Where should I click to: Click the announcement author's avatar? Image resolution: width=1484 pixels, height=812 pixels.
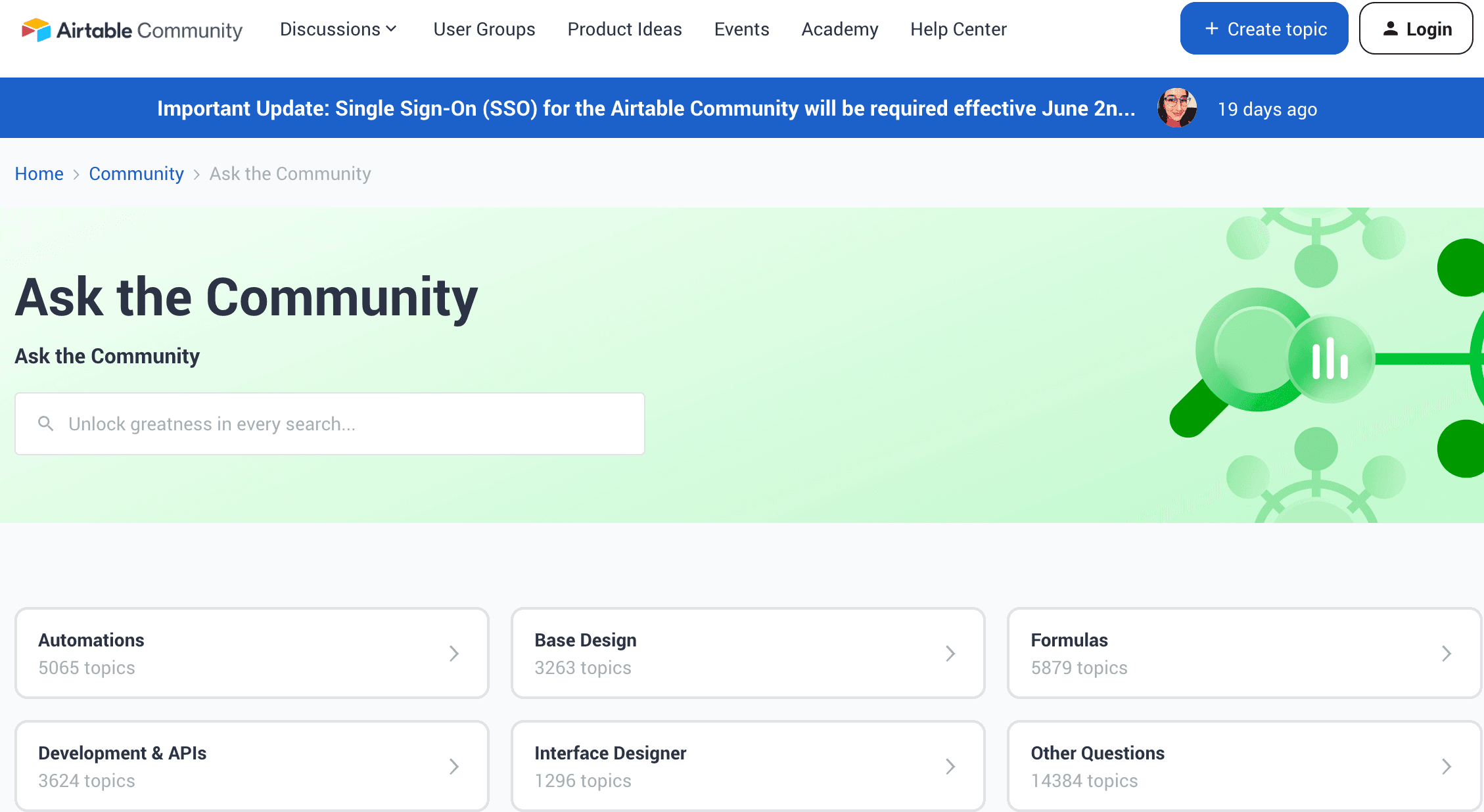tap(1176, 108)
